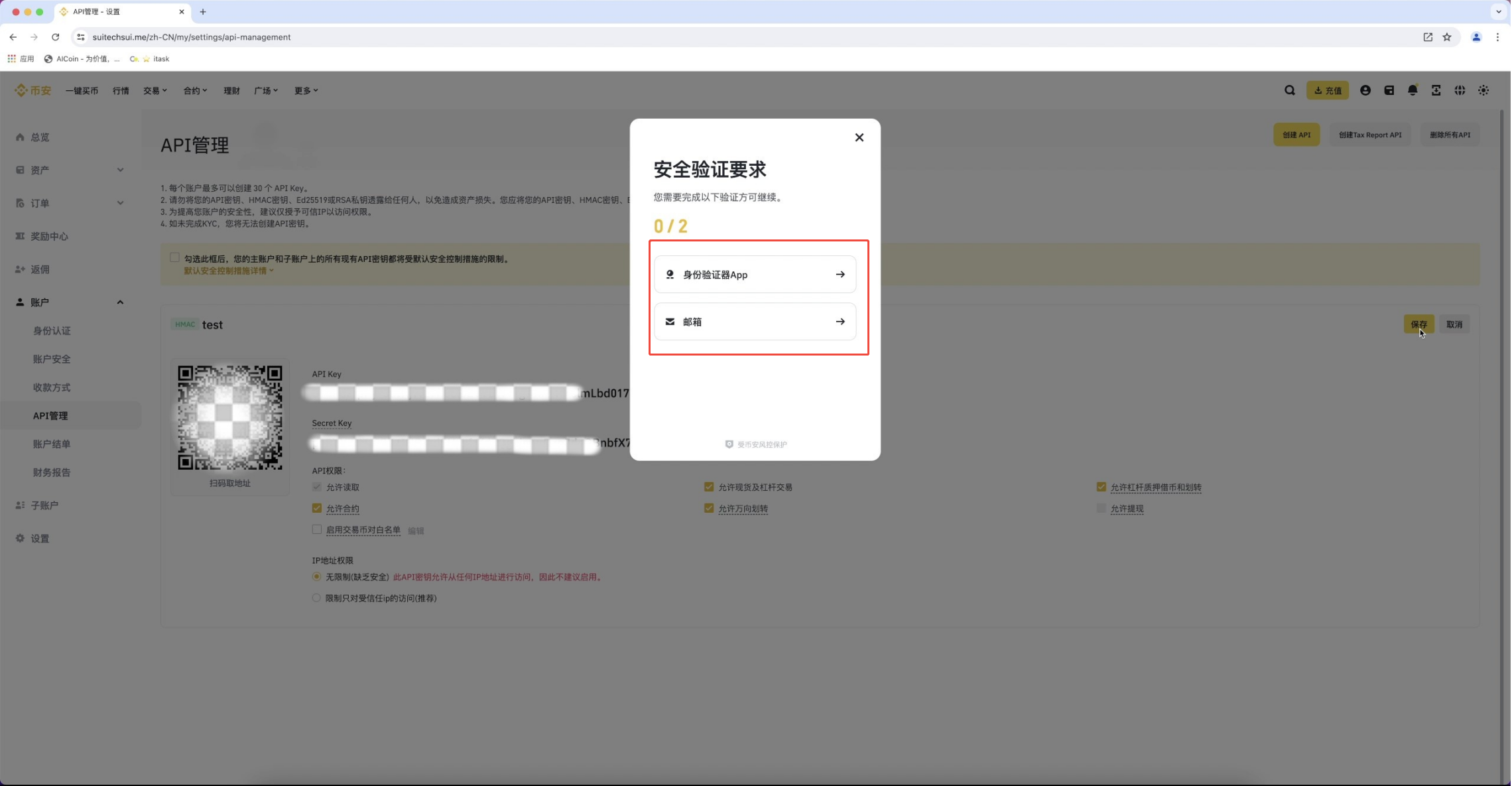Expand the 资产 sidebar section
Viewport: 1512px width, 786px height.
pos(71,170)
